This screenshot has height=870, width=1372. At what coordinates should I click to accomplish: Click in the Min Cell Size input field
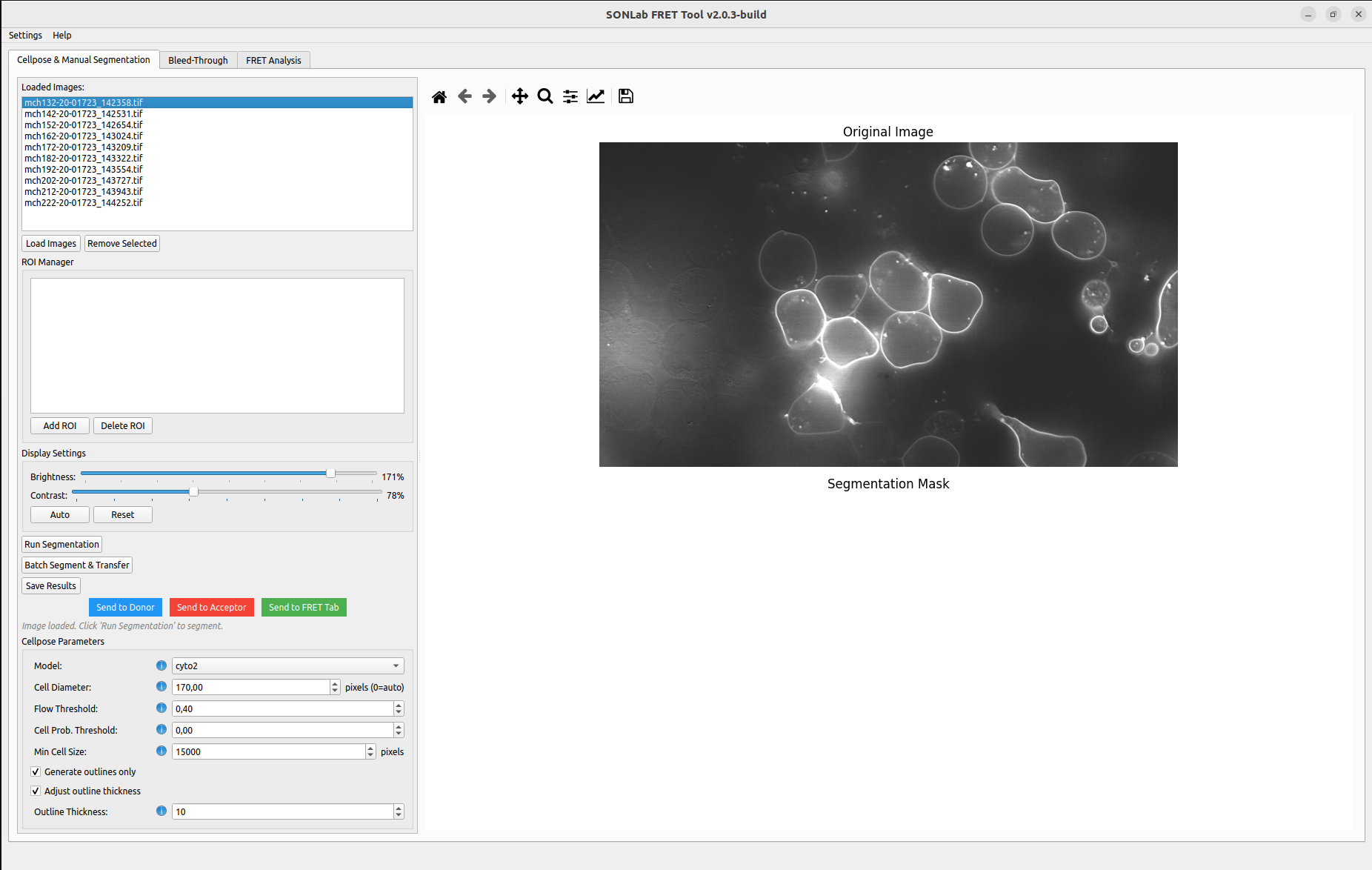click(x=269, y=751)
